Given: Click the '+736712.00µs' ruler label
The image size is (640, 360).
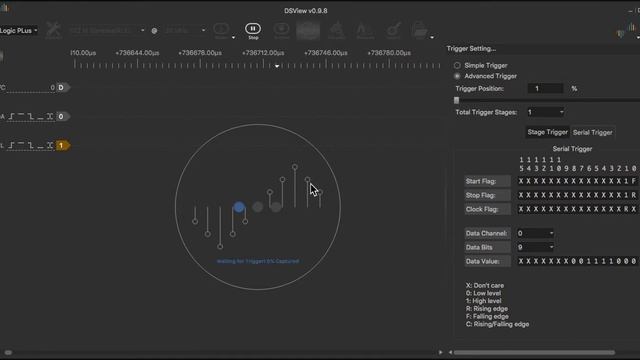Looking at the screenshot, I should [263, 53].
